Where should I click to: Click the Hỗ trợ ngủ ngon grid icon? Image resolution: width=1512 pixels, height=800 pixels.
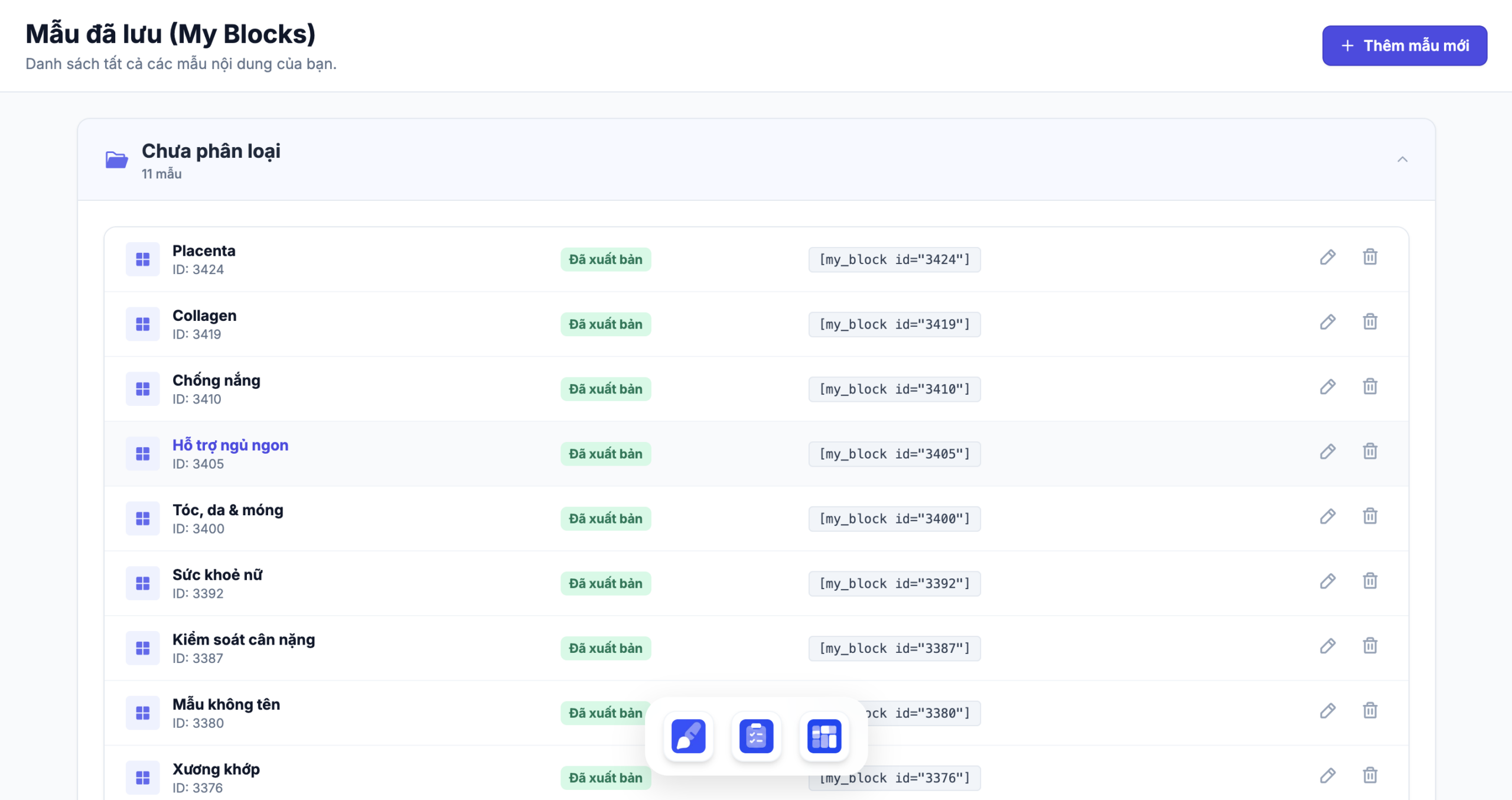[143, 454]
